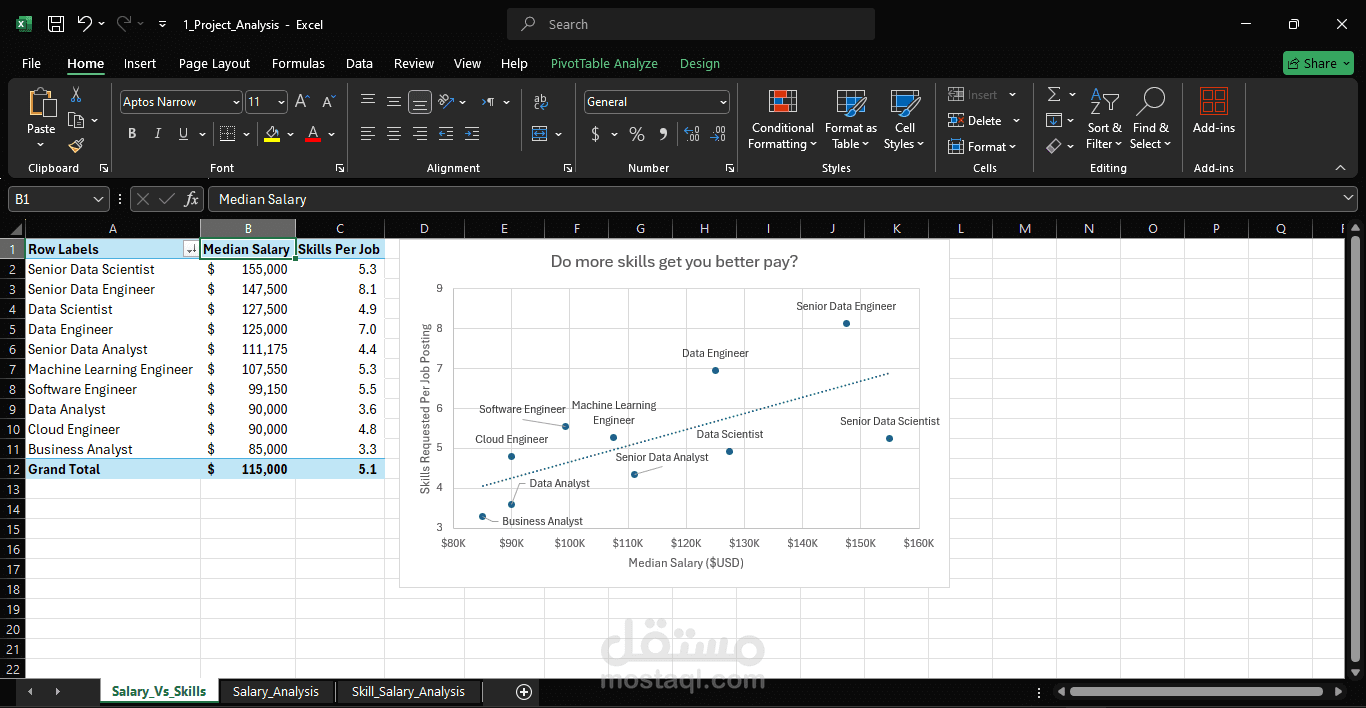Open the Name Box dropdown arrow

pos(98,199)
